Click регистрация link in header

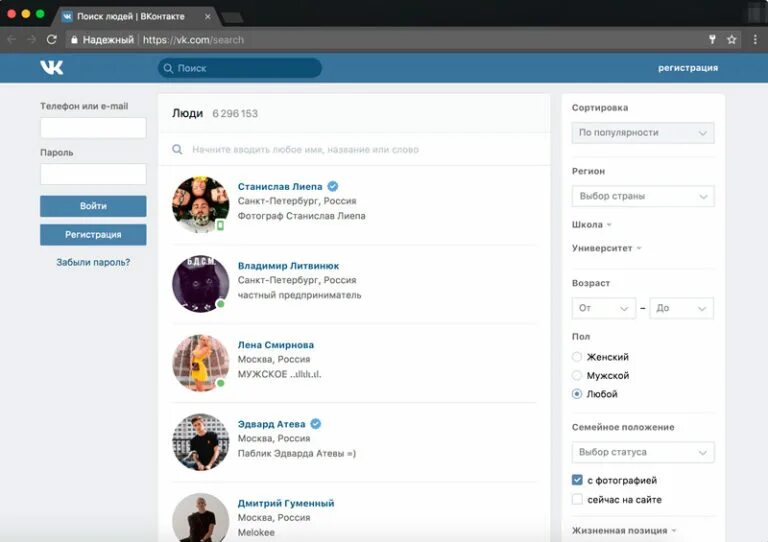point(688,68)
